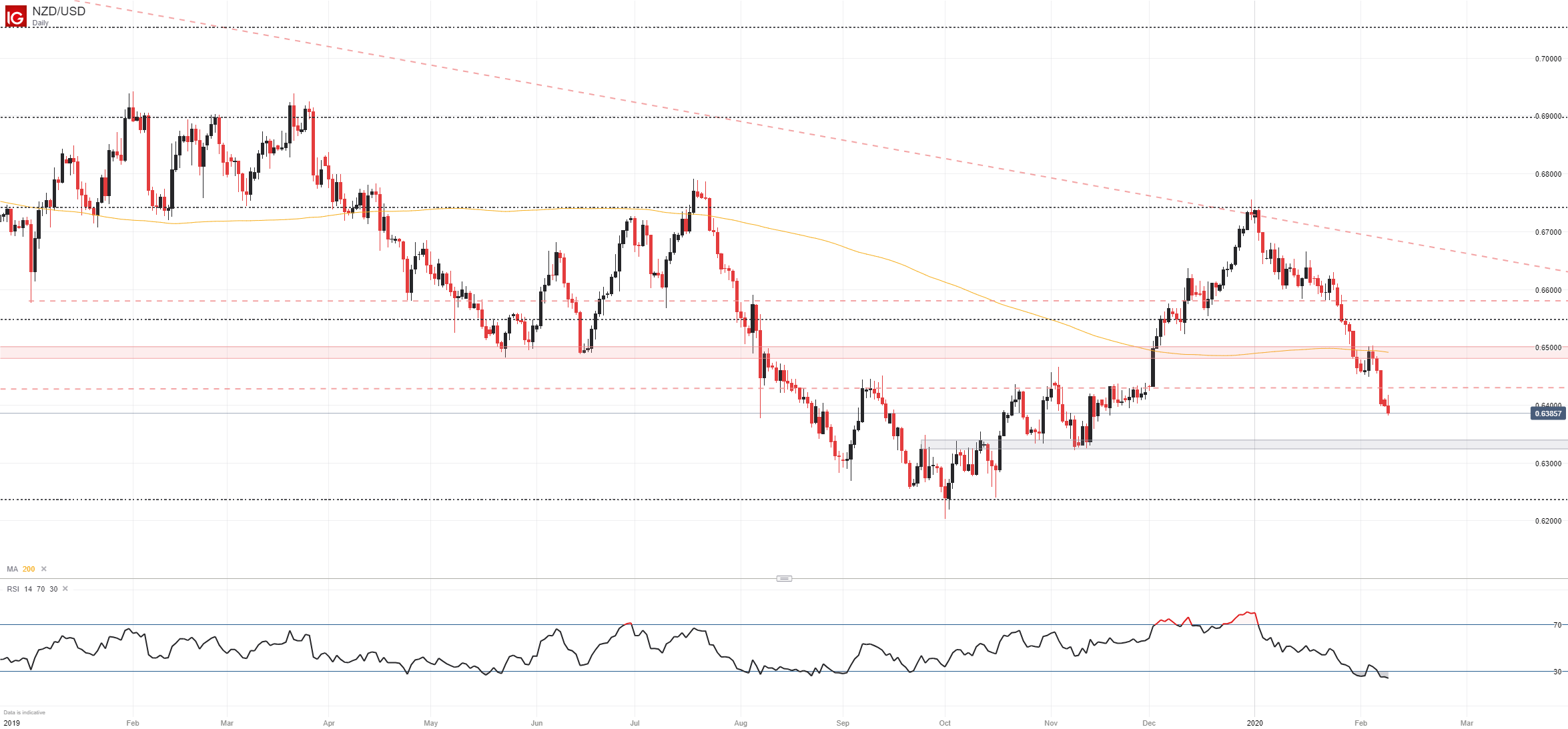Click the 0.65000 price axis label
The height and width of the screenshot is (729, 1568).
(1548, 347)
